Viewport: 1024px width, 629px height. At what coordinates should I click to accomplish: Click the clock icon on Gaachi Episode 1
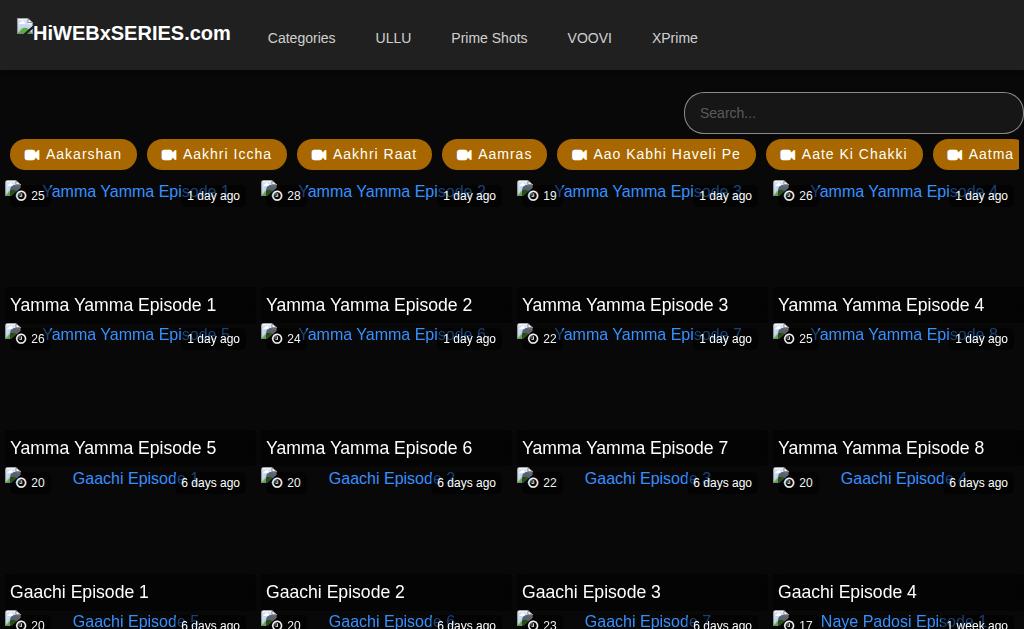21,483
